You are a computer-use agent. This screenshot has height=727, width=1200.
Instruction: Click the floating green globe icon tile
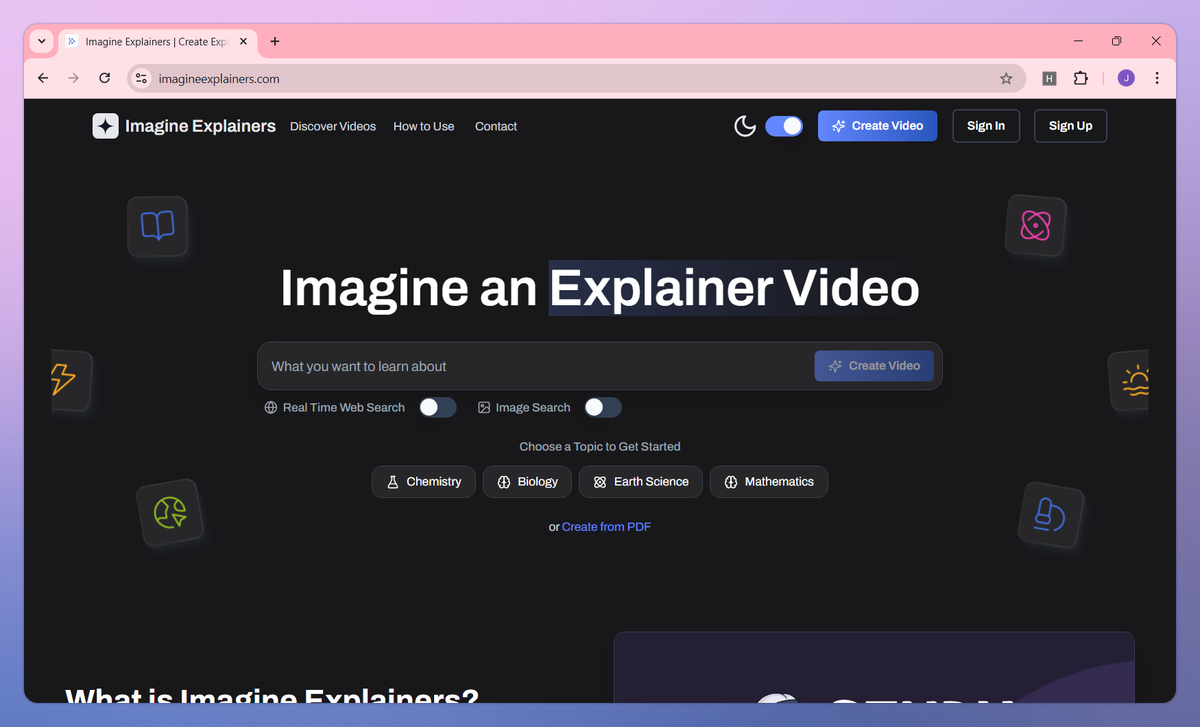[x=170, y=513]
